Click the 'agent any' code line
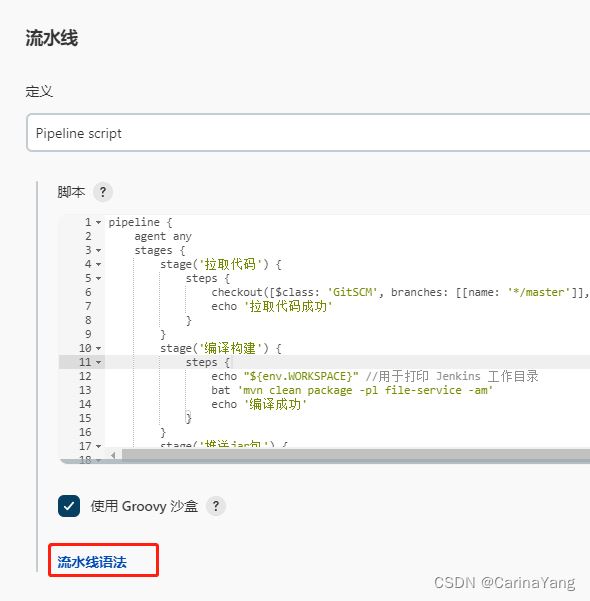Image resolution: width=590 pixels, height=601 pixels. (163, 236)
